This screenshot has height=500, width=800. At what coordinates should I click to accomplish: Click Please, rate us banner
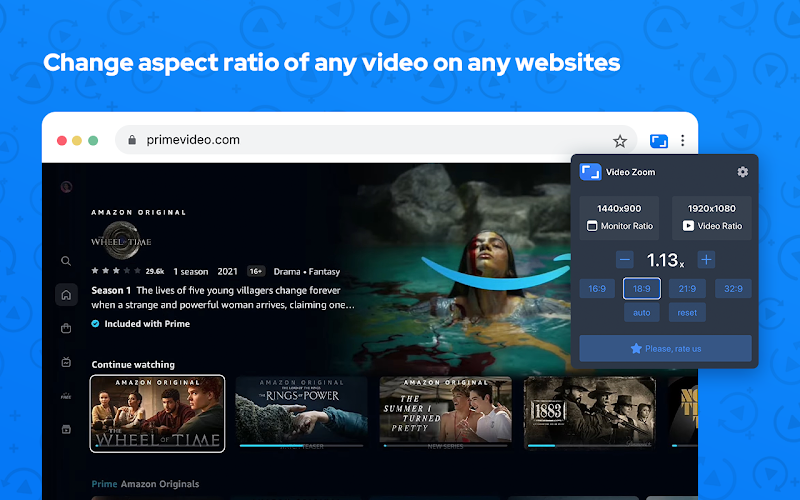(665, 348)
